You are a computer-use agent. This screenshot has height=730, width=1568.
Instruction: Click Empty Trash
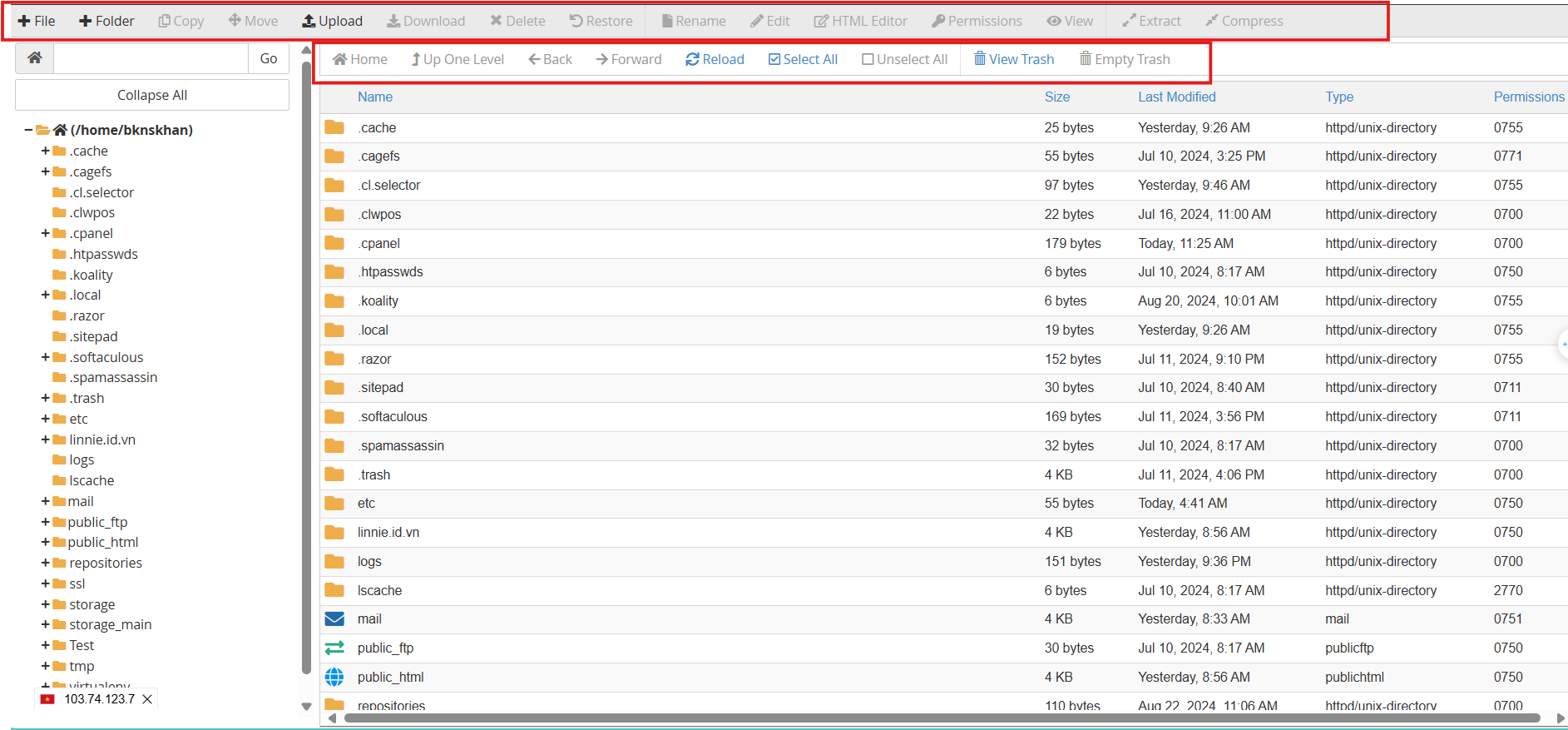click(1125, 59)
